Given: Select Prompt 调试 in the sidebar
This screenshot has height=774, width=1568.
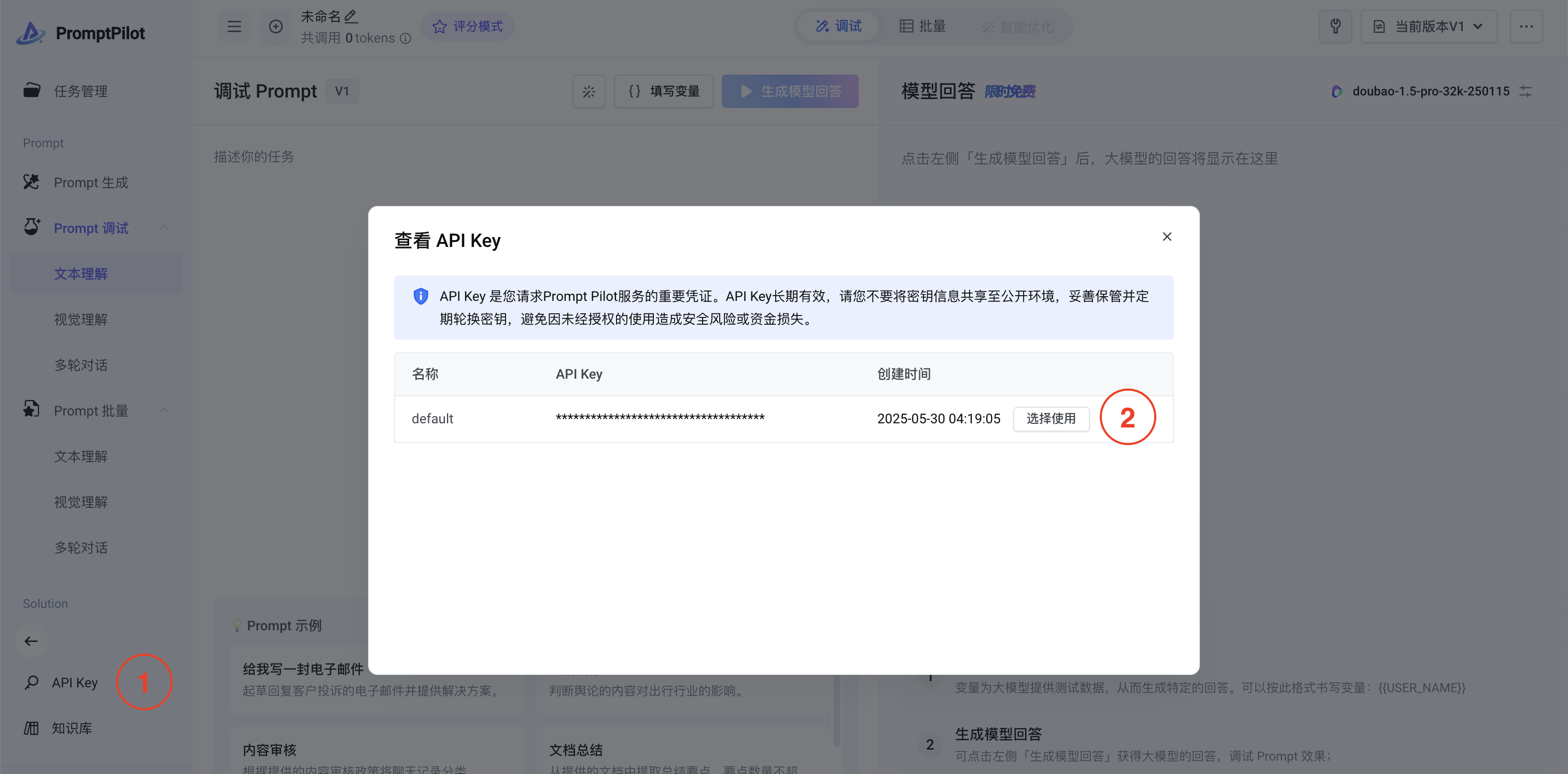Looking at the screenshot, I should click(x=91, y=228).
